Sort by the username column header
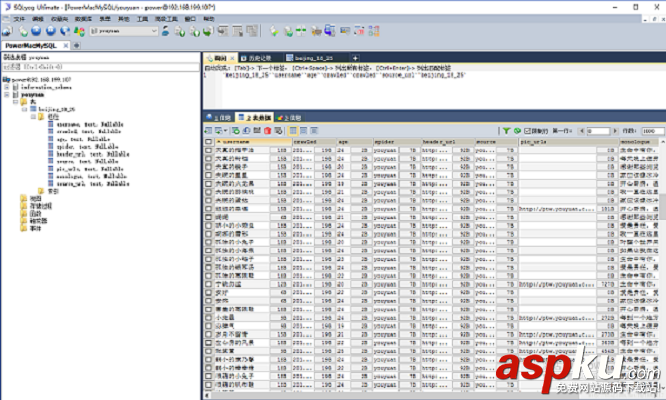Viewport: 666px width, 400px height. (253, 142)
